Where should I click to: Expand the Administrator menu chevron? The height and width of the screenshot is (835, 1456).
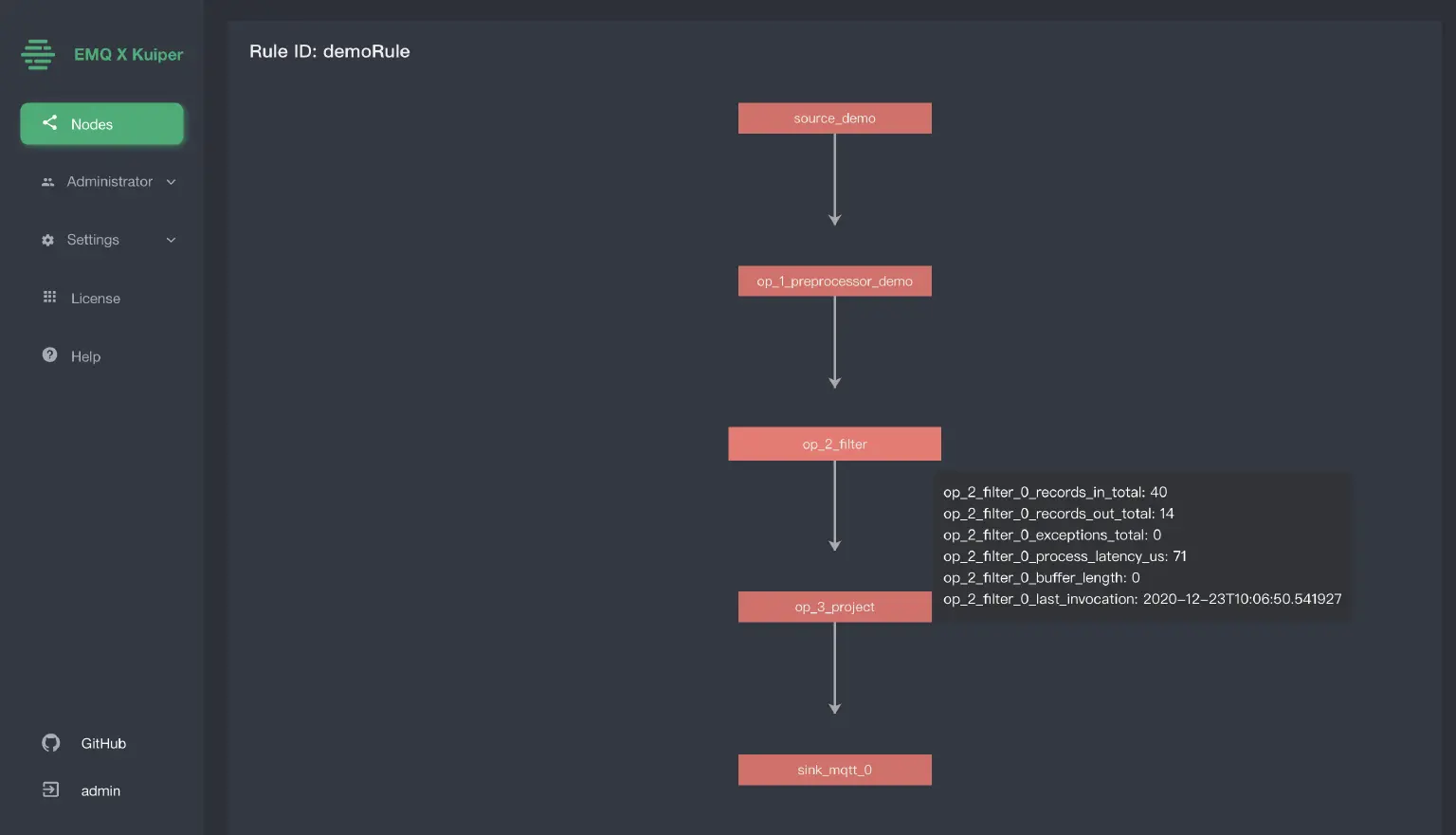[171, 182]
